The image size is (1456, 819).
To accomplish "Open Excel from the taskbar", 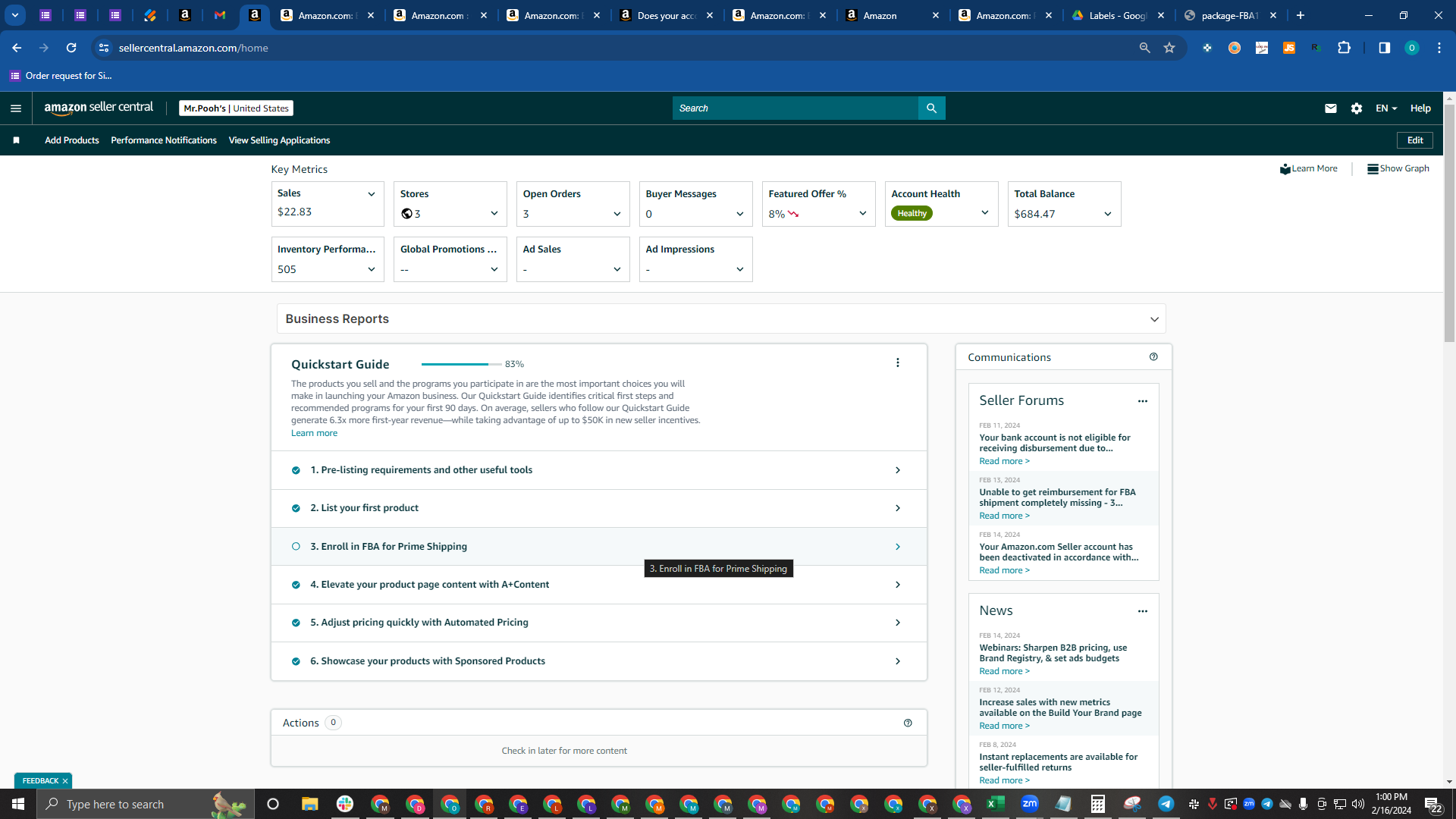I will coord(995,804).
